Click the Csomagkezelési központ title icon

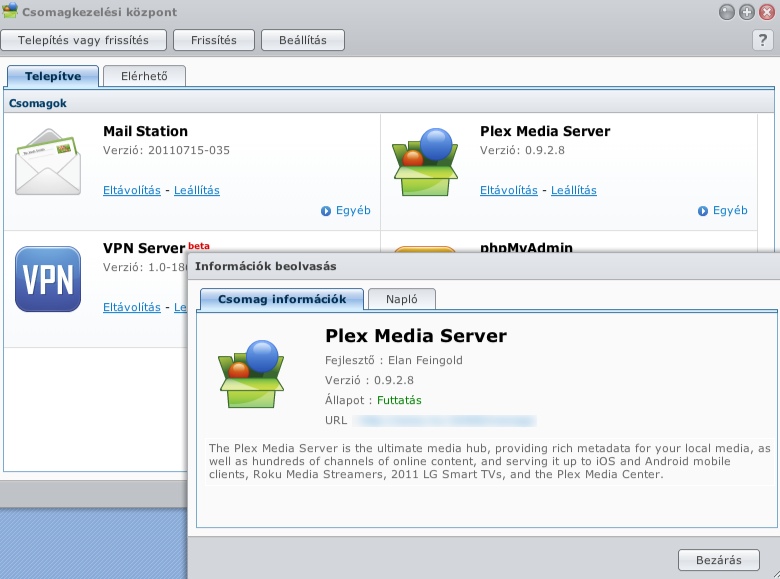pyautogui.click(x=9, y=10)
